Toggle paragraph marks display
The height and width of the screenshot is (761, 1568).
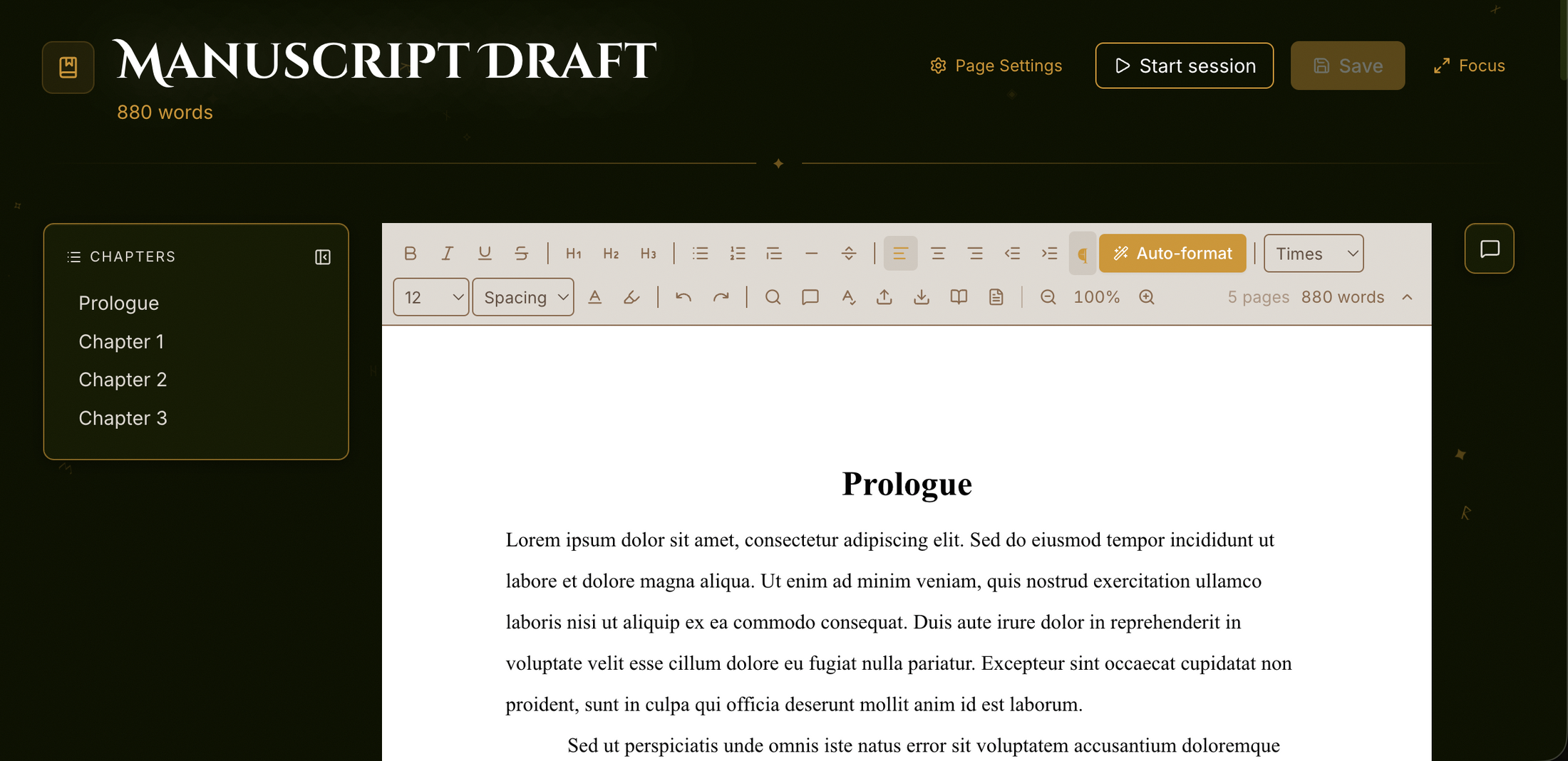click(1083, 254)
